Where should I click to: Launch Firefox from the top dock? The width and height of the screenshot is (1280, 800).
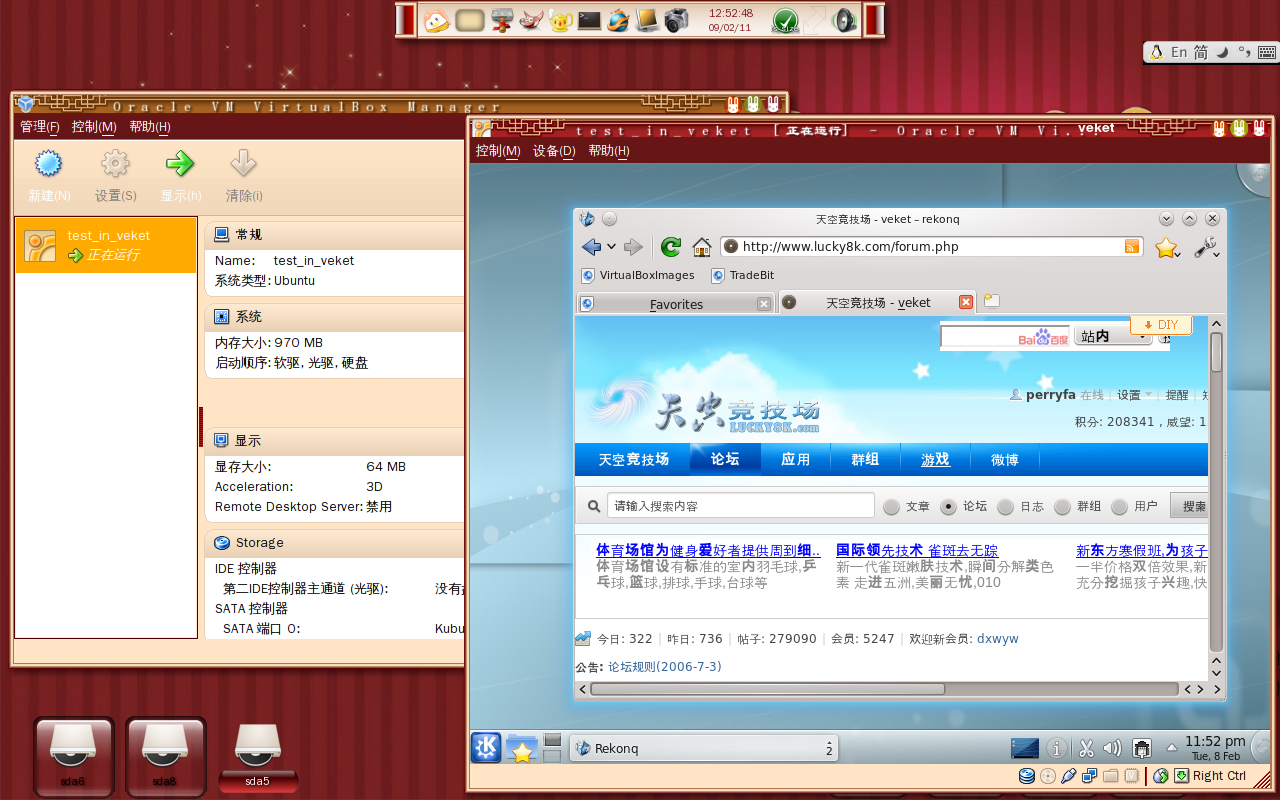coord(618,19)
